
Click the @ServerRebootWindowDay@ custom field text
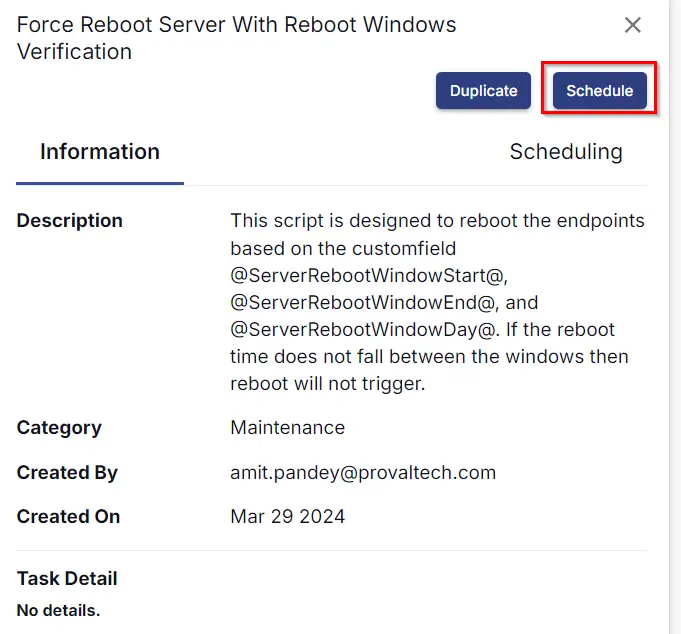coord(364,330)
